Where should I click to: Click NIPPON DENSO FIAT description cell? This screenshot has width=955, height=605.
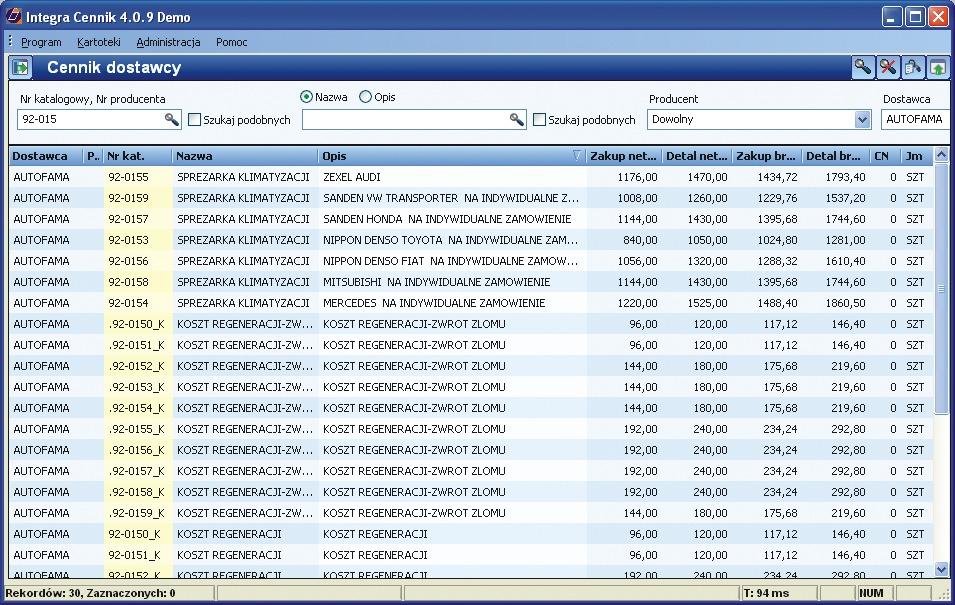click(450, 261)
